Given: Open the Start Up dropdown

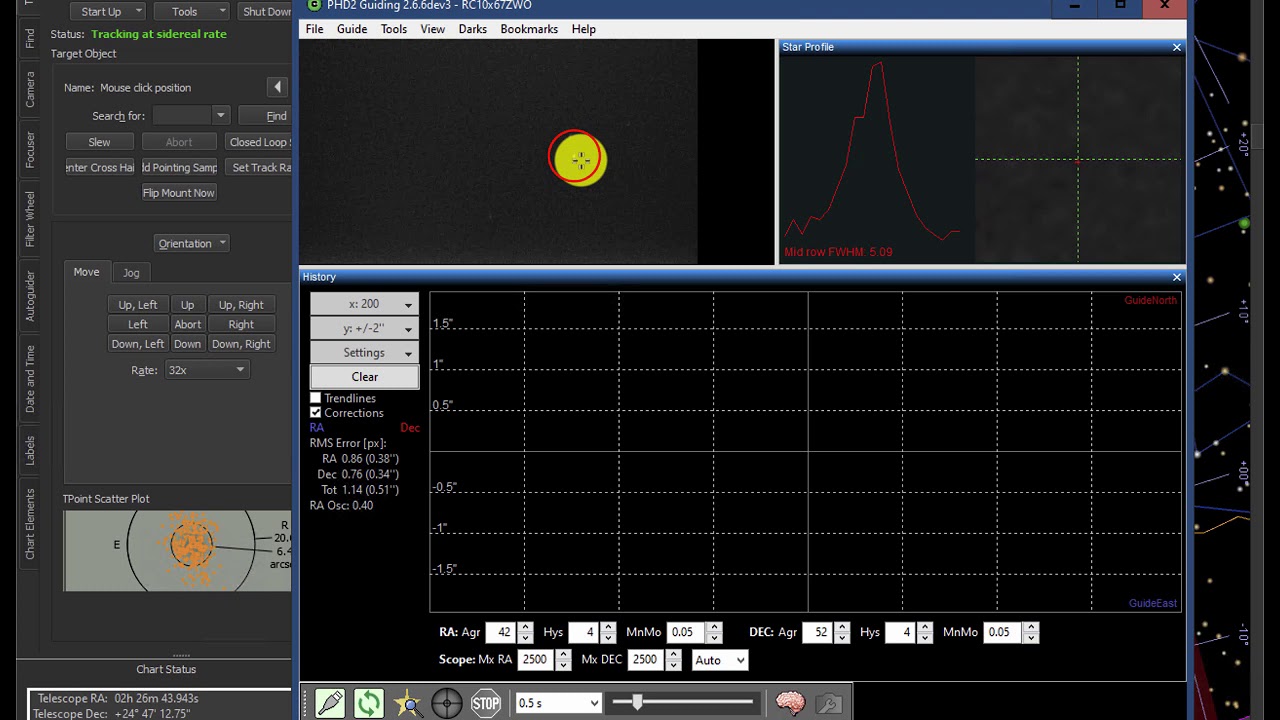Looking at the screenshot, I should (x=108, y=11).
